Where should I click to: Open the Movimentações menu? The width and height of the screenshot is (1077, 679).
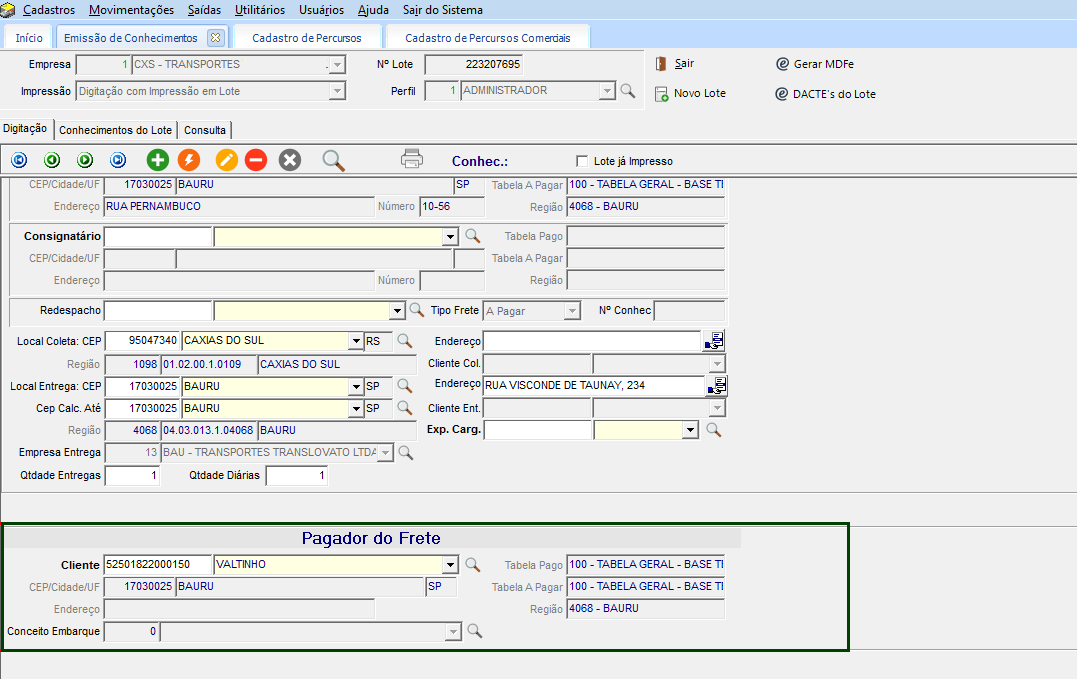[131, 10]
